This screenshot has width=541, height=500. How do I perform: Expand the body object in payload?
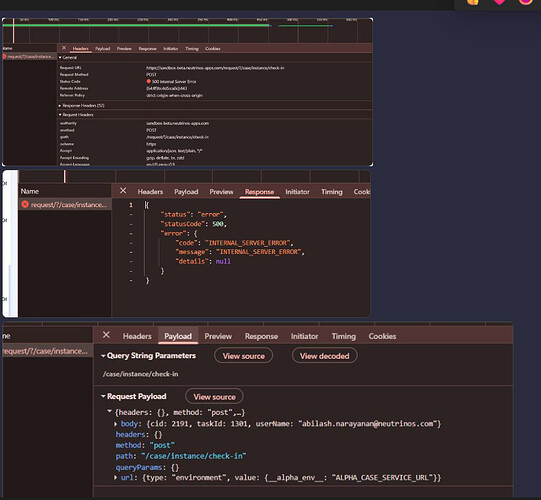click(116, 424)
